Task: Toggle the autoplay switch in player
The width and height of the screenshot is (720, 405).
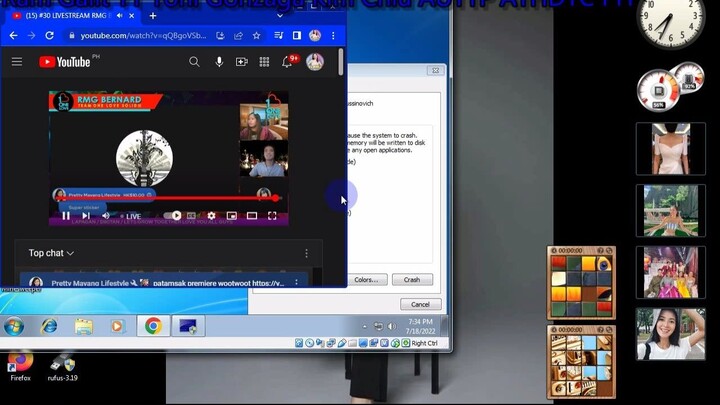Action: tap(174, 215)
